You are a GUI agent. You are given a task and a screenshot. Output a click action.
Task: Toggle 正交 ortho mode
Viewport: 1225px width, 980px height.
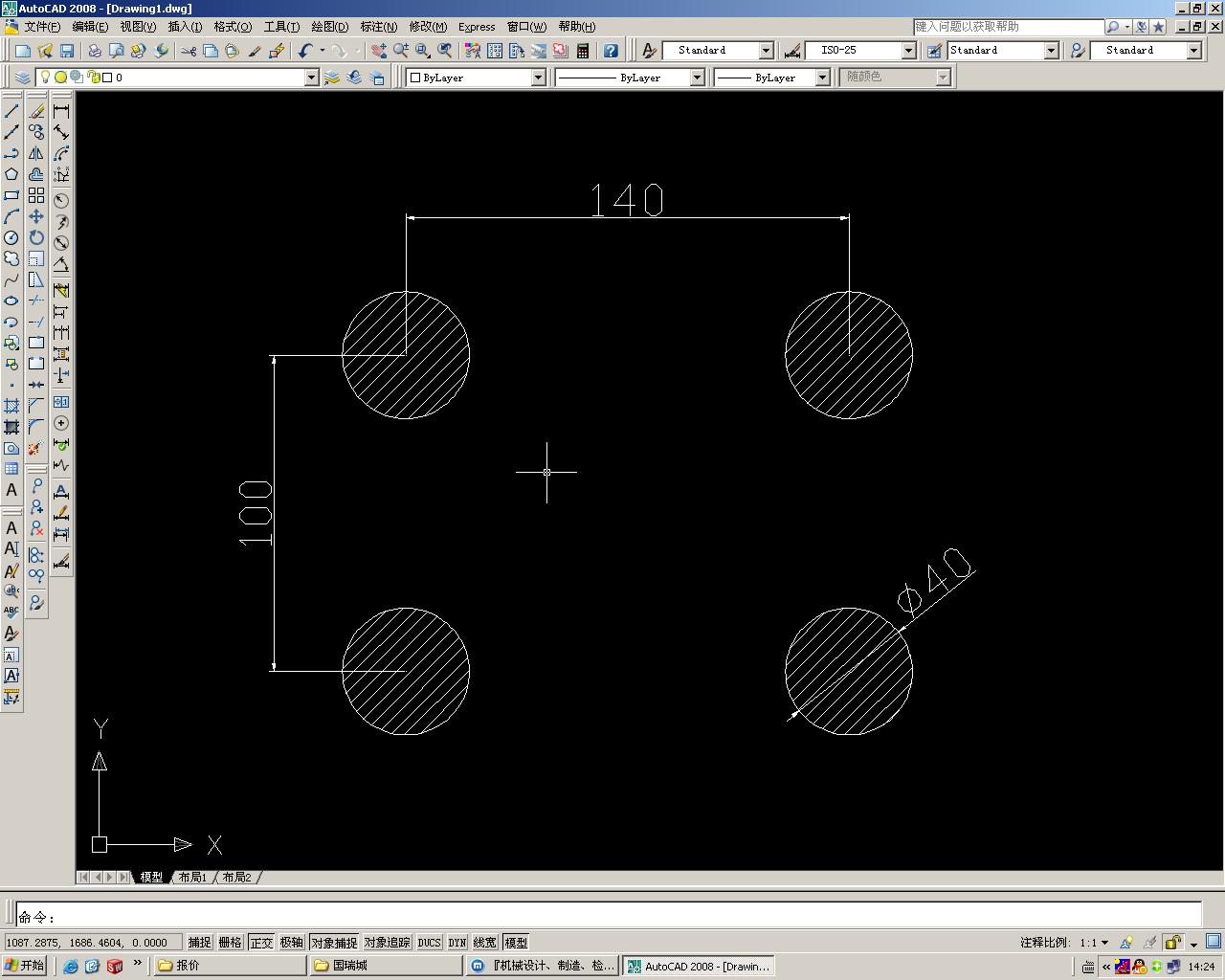(261, 943)
